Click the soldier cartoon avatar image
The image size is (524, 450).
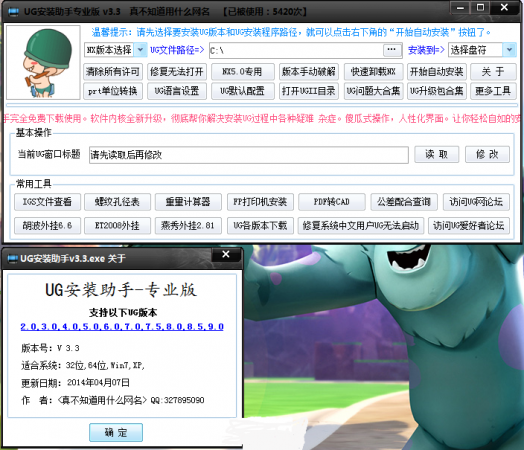coord(43,62)
